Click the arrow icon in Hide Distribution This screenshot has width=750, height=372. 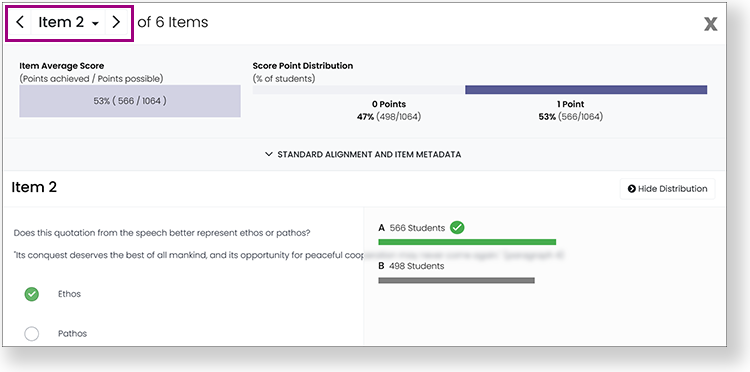pyautogui.click(x=631, y=189)
